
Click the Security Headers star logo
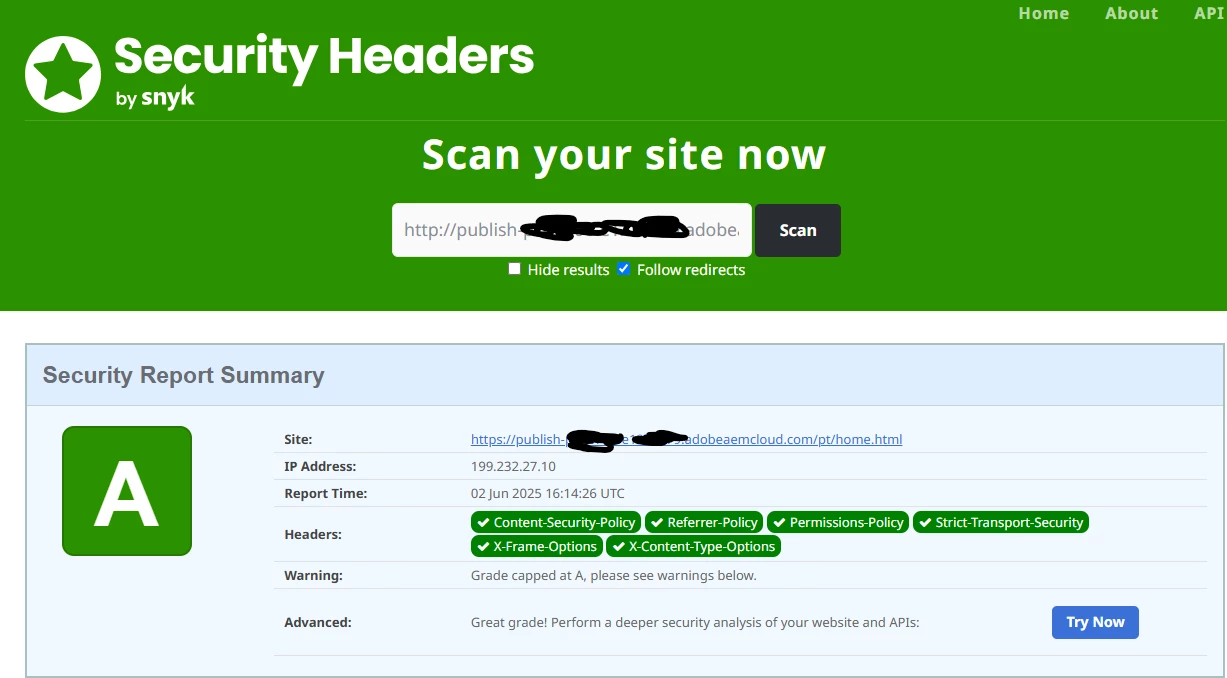coord(63,74)
